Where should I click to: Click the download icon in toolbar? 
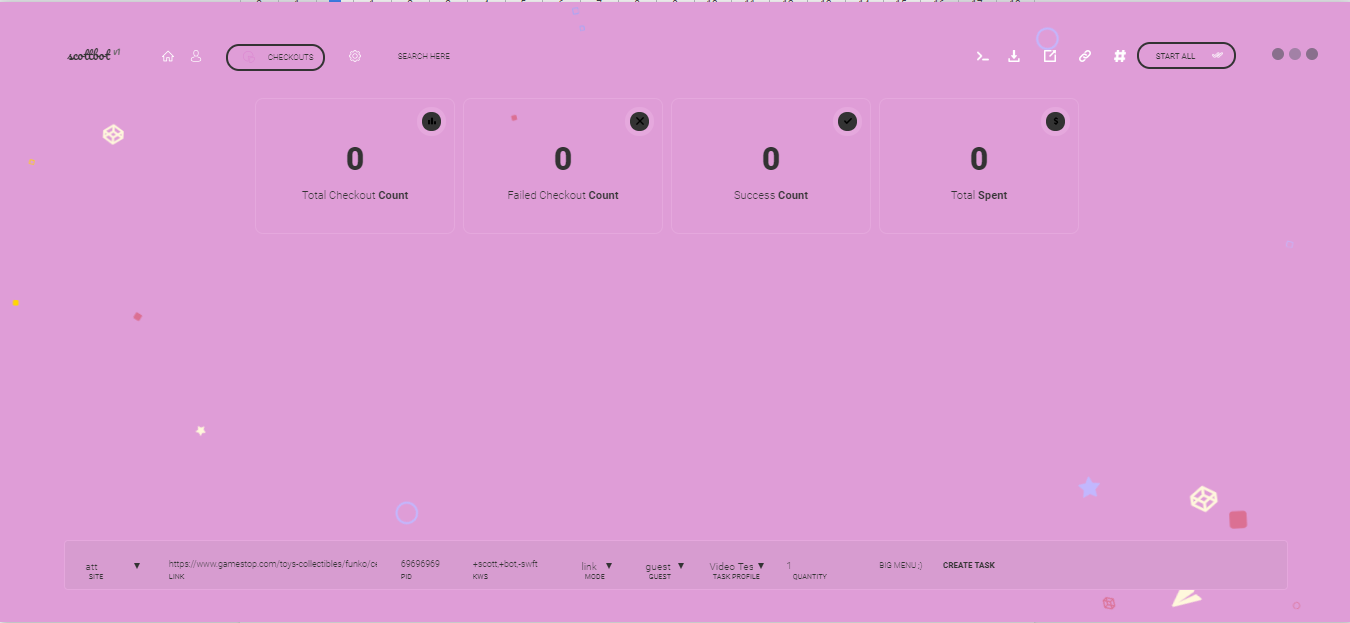coord(1014,57)
